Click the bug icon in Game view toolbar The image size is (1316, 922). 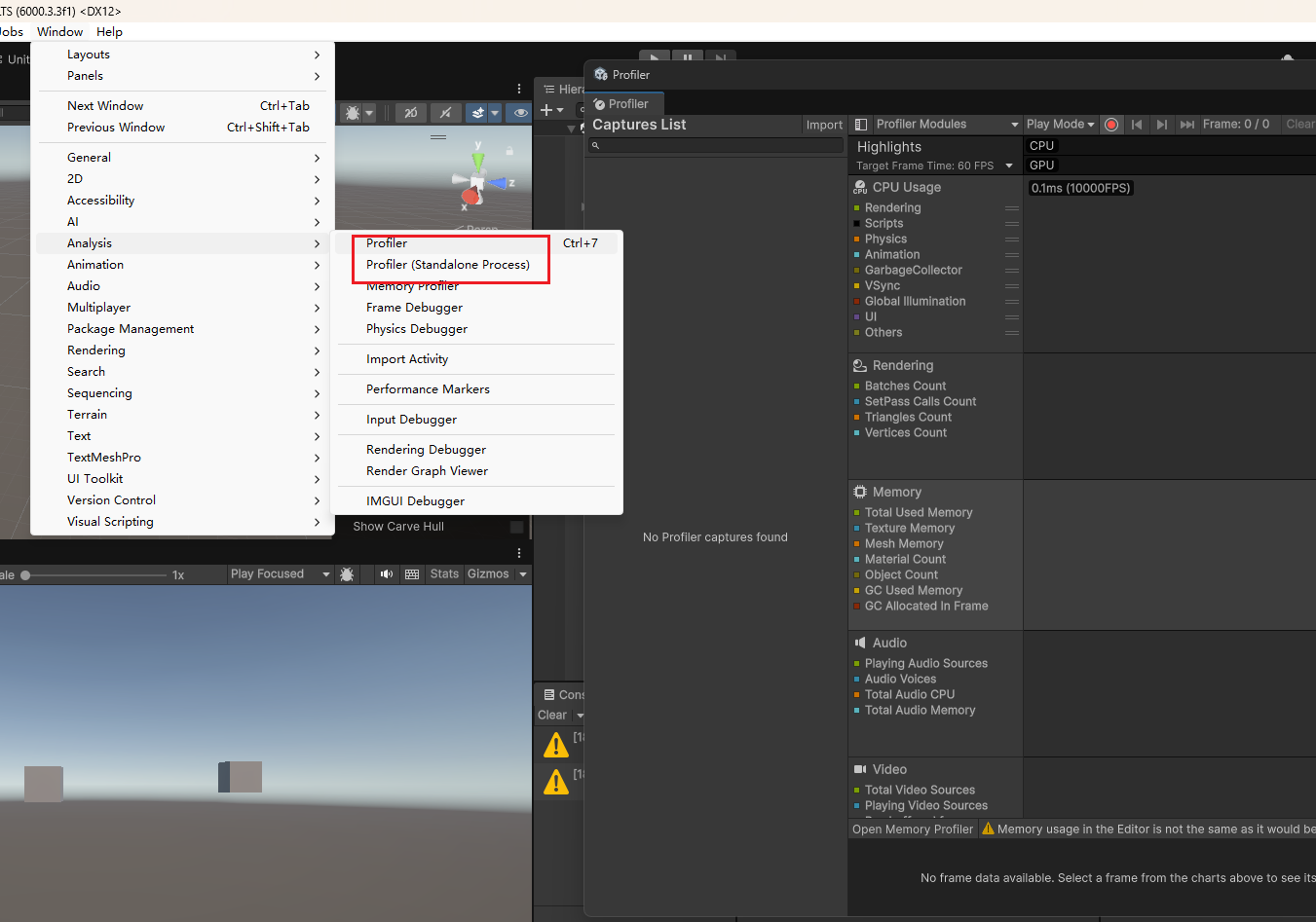point(347,574)
